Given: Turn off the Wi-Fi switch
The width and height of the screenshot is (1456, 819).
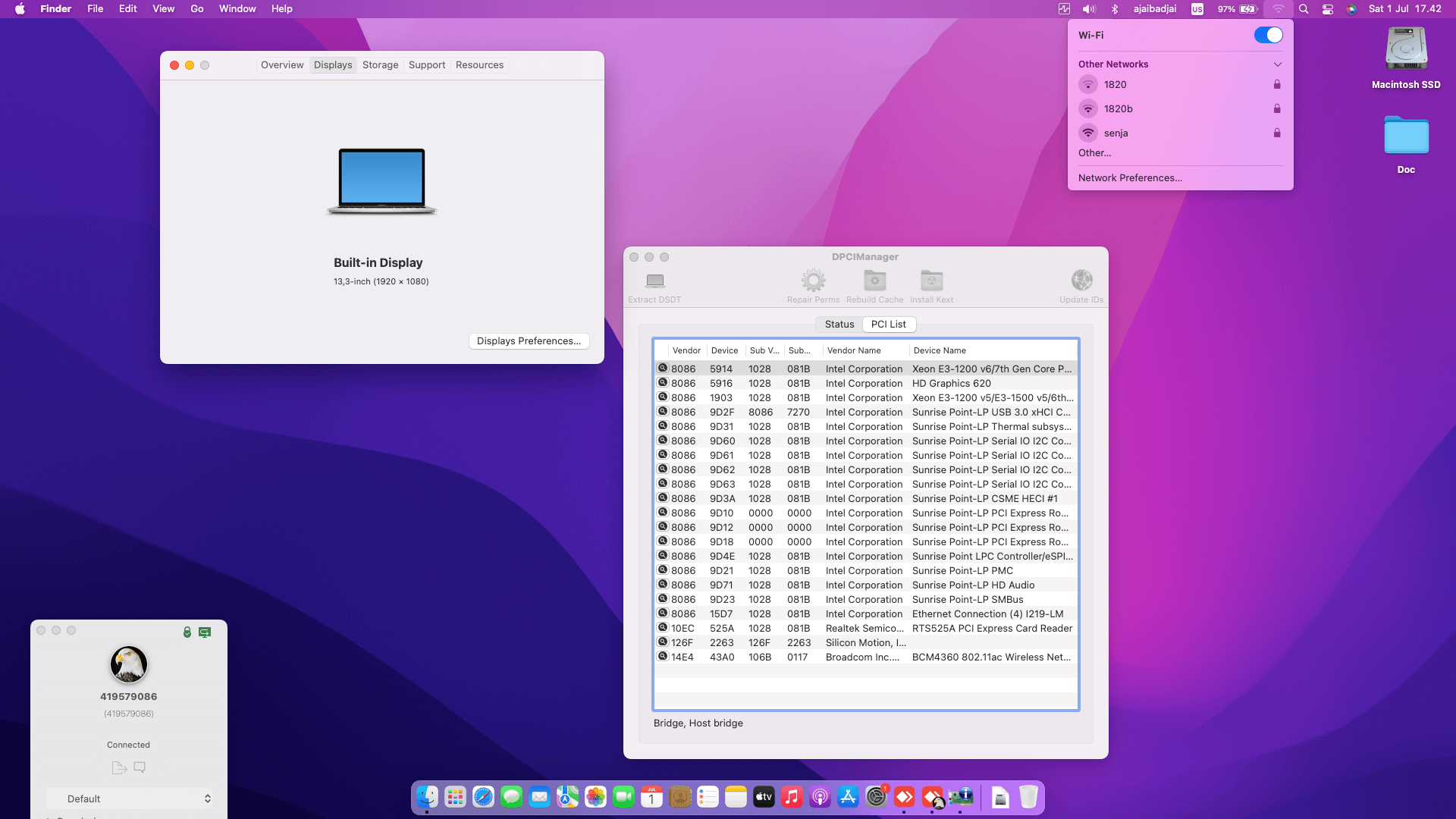Looking at the screenshot, I should 1268,35.
